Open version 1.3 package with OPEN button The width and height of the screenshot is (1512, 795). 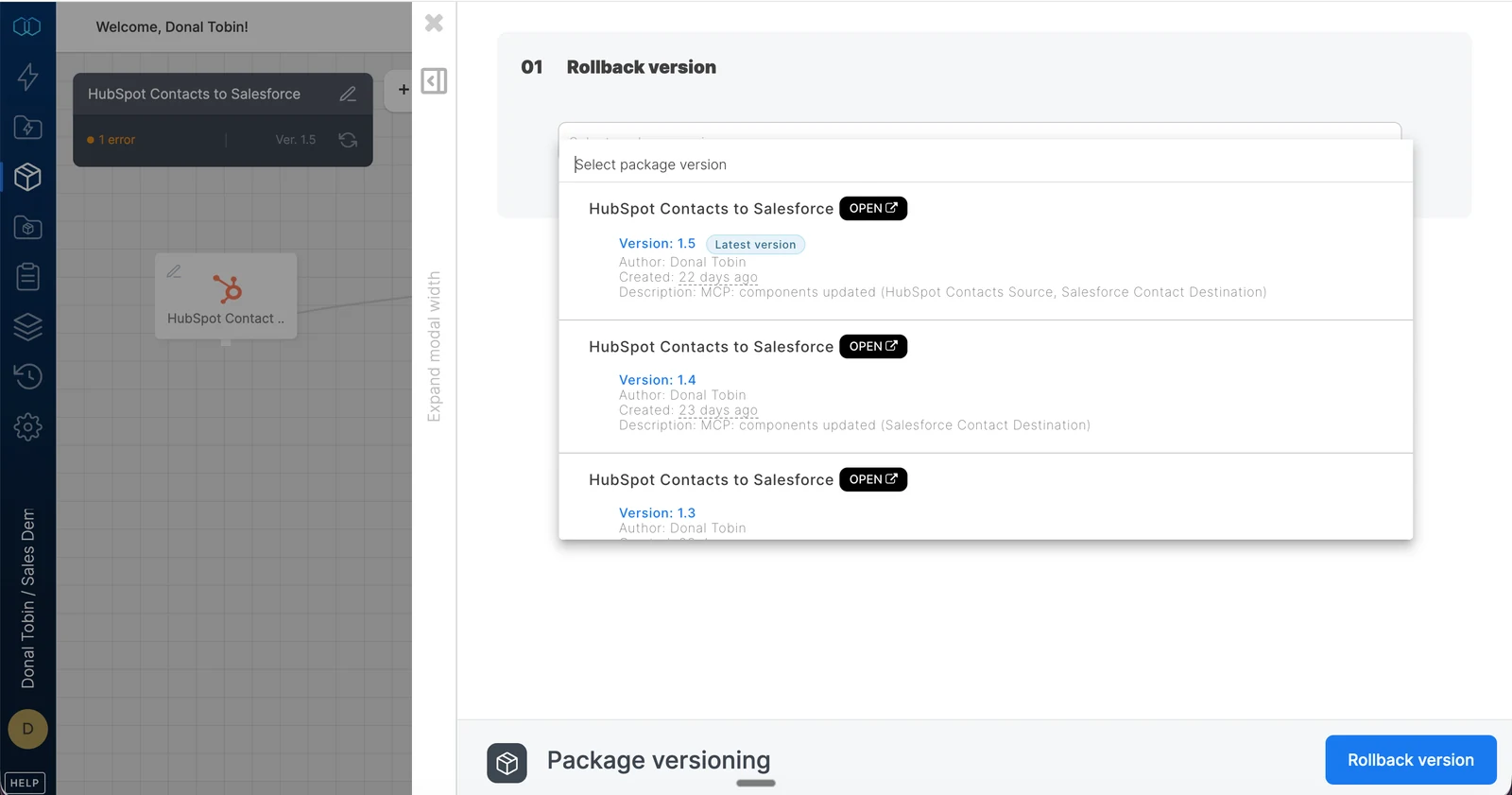[873, 479]
